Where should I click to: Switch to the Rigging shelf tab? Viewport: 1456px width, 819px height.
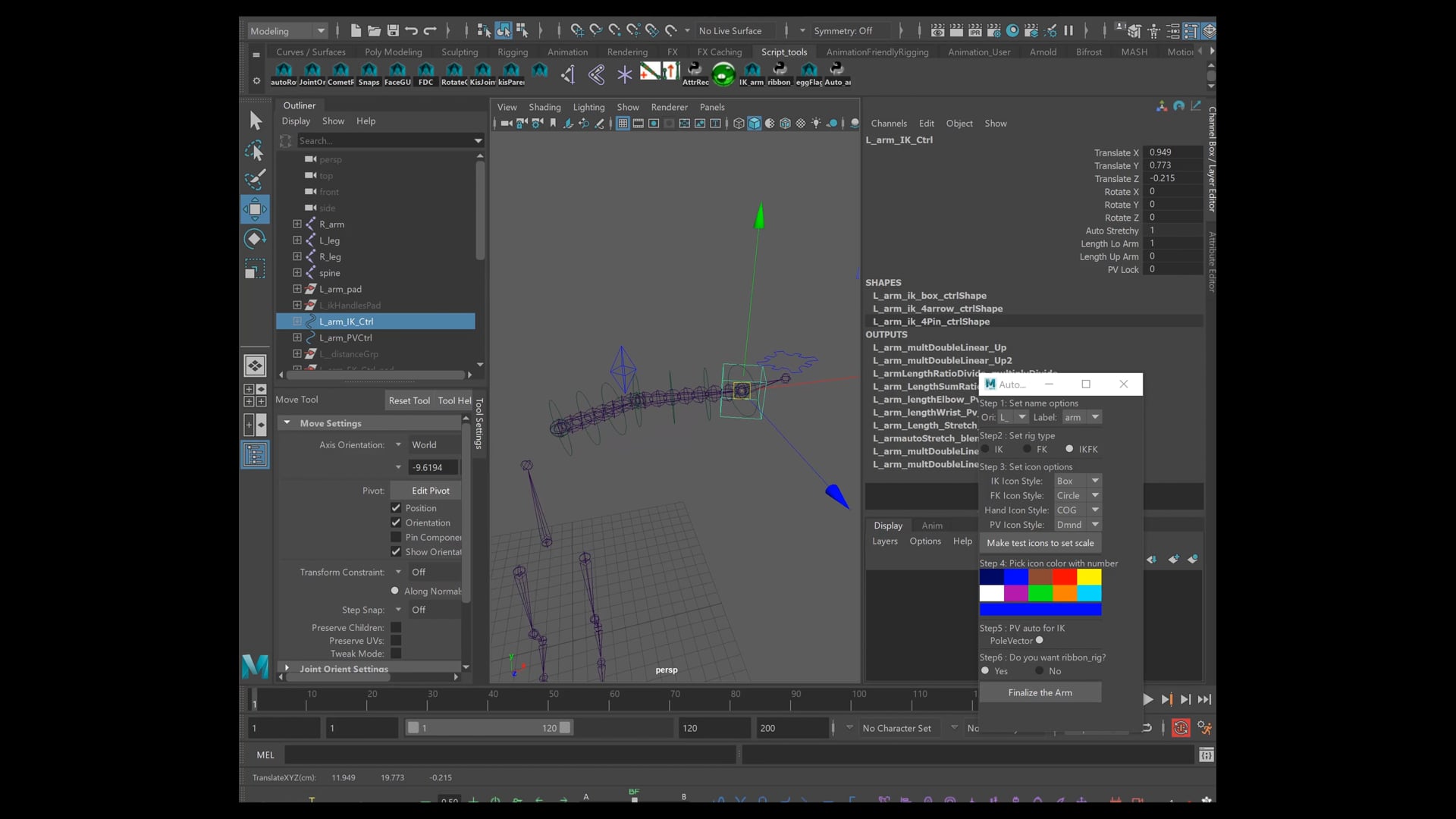pyautogui.click(x=513, y=52)
